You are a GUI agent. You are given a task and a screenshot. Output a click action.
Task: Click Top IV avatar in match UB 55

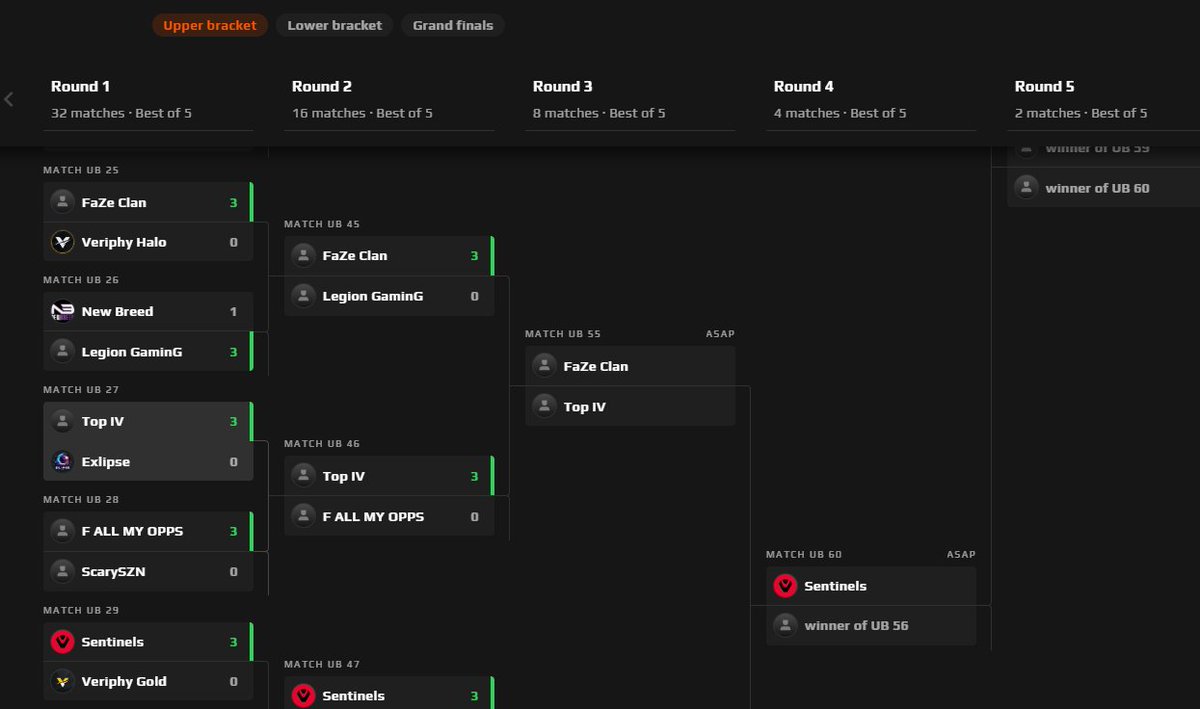pyautogui.click(x=545, y=406)
